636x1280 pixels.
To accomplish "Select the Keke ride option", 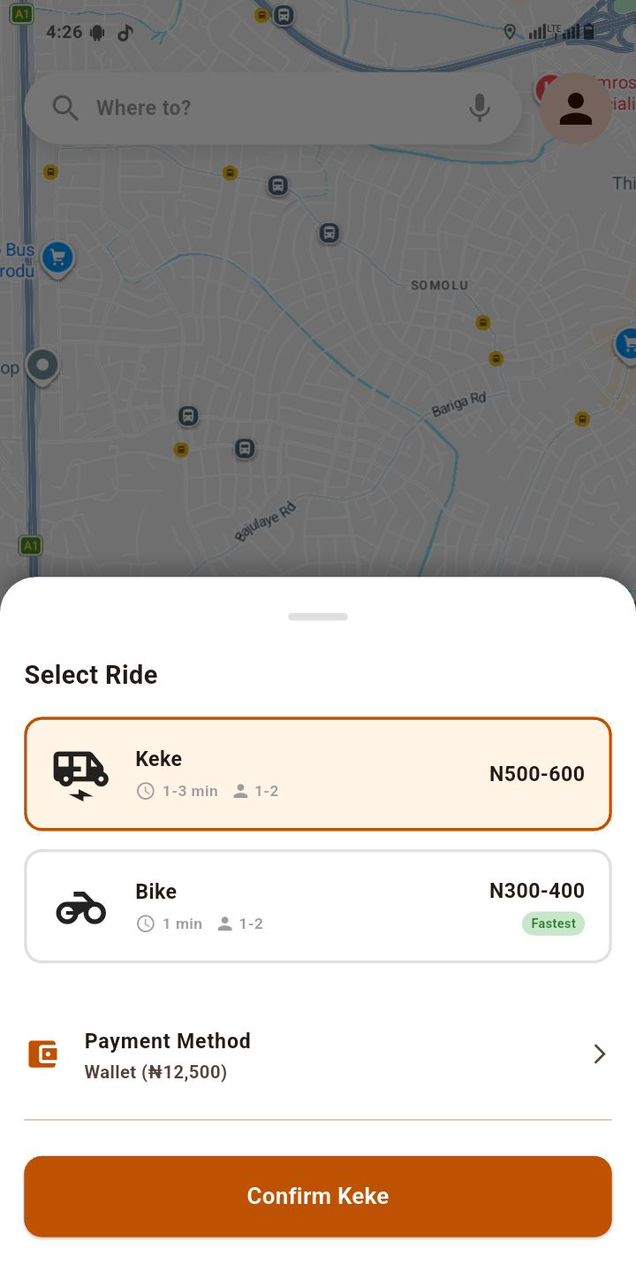I will point(317,773).
